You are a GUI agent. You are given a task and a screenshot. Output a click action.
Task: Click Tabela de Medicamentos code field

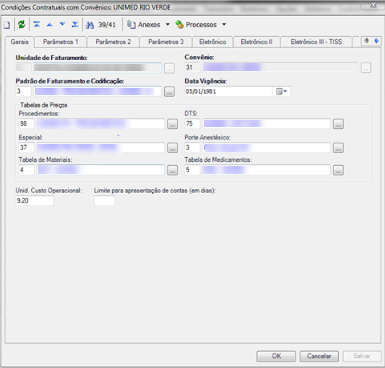192,170
